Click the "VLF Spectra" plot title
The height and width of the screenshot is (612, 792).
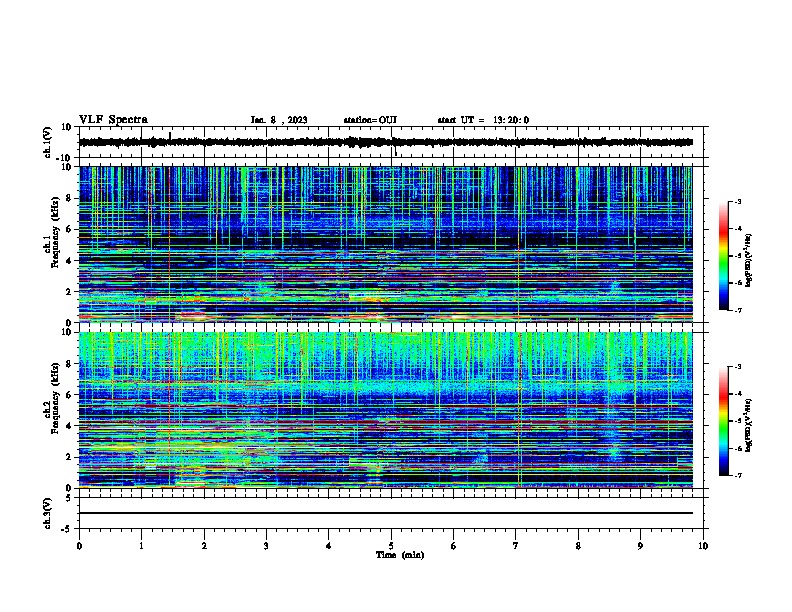pyautogui.click(x=113, y=120)
